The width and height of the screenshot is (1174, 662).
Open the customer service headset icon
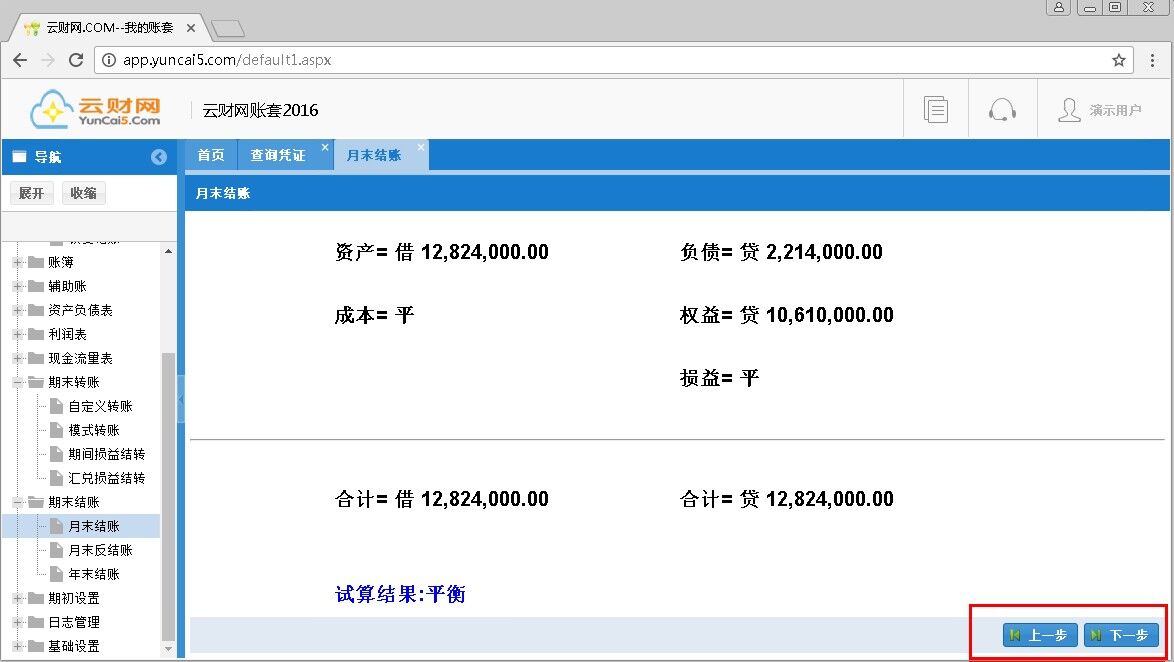coord(1002,110)
